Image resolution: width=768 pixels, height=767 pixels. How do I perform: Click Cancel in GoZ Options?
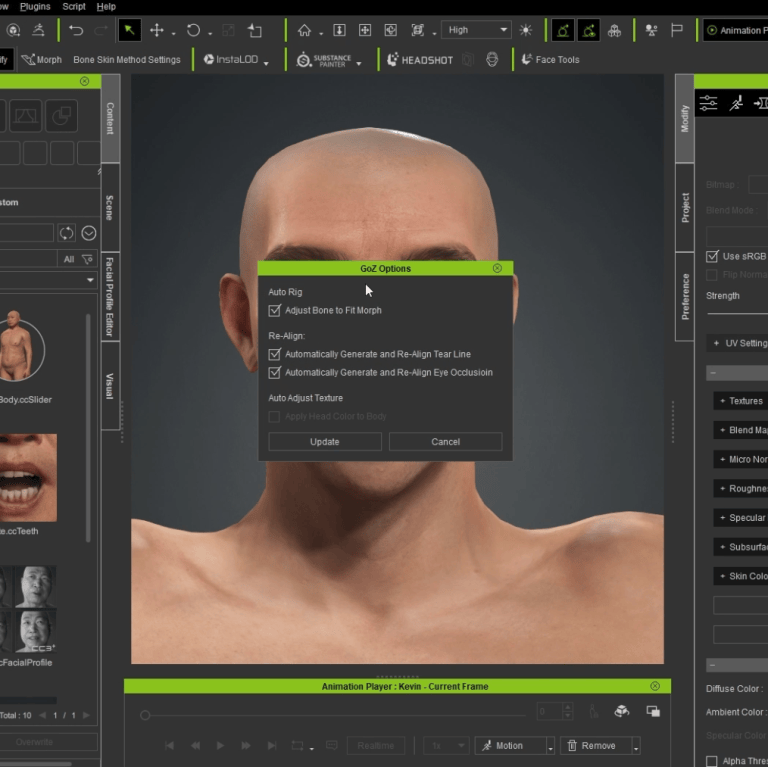tap(445, 442)
